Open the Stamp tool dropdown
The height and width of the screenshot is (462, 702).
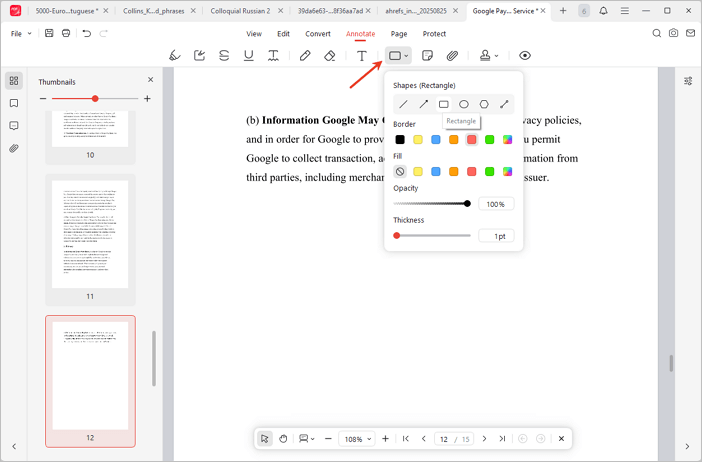pyautogui.click(x=490, y=56)
